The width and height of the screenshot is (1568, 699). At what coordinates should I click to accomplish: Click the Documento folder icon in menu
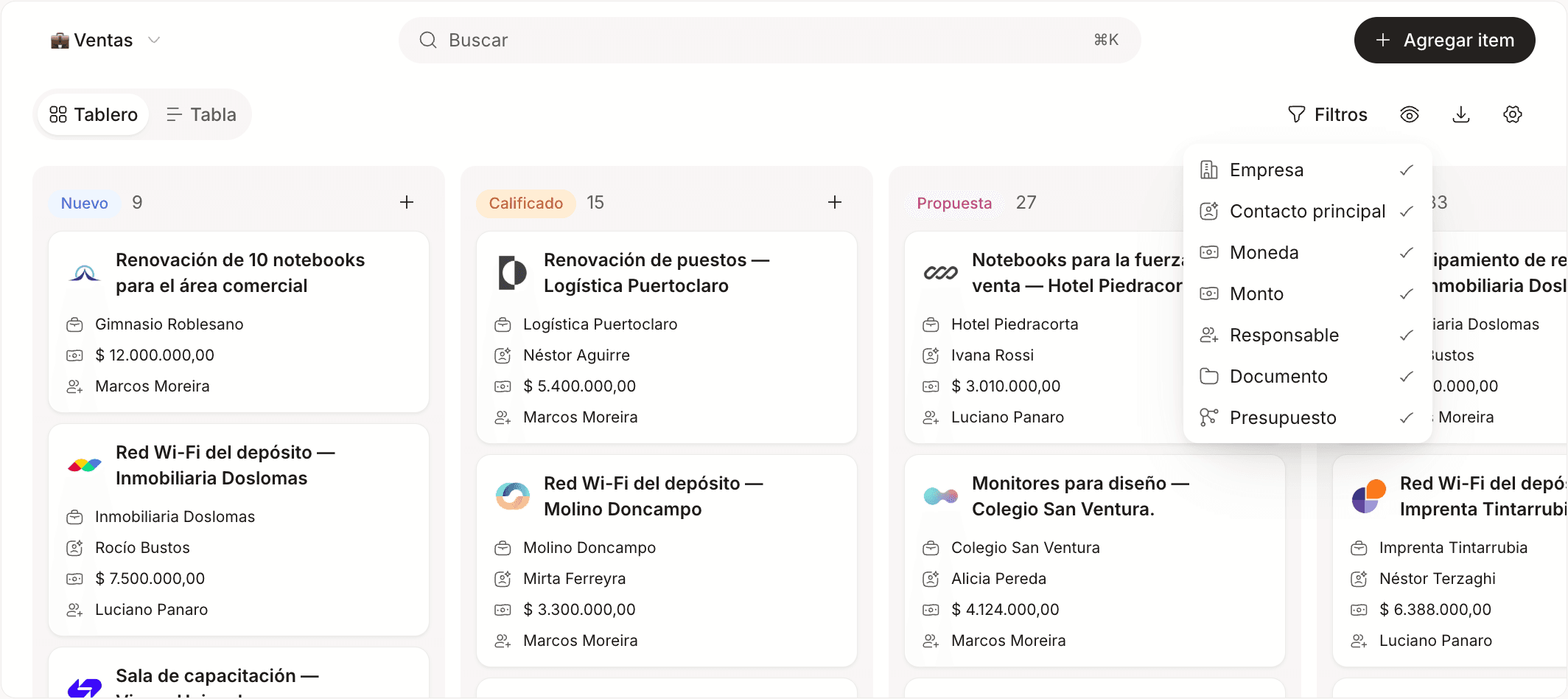point(1209,376)
